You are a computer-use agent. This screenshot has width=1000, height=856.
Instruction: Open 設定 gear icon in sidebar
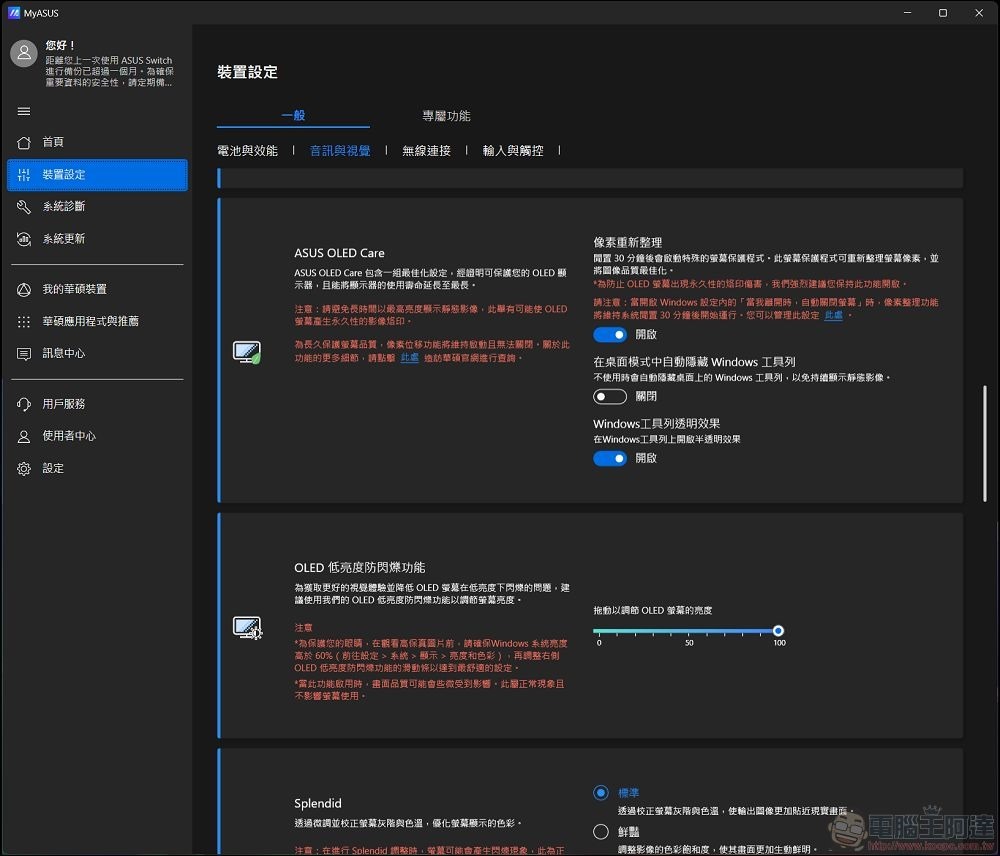click(x=24, y=468)
